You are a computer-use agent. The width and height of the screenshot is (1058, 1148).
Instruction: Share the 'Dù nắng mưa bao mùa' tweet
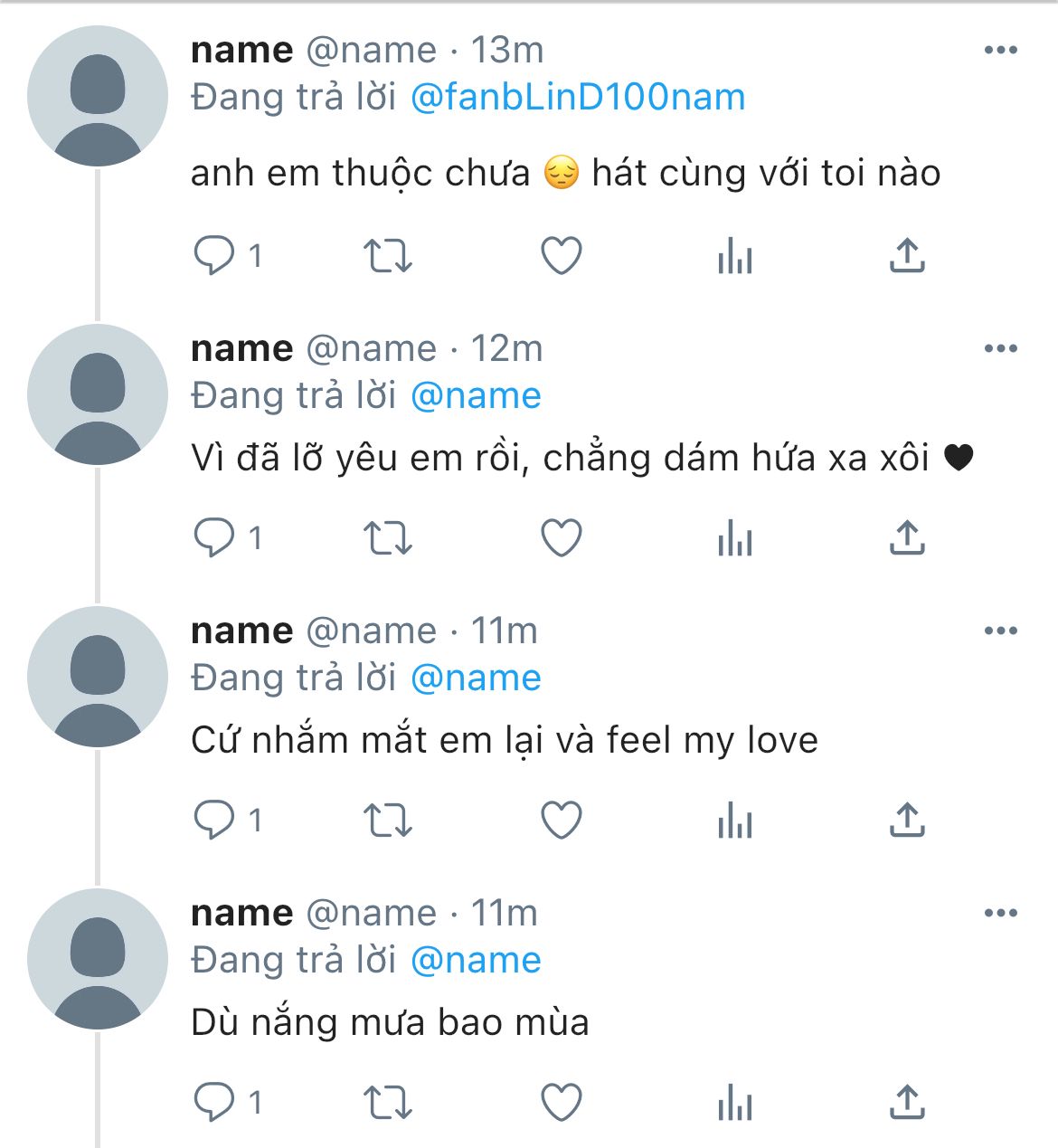click(906, 1103)
